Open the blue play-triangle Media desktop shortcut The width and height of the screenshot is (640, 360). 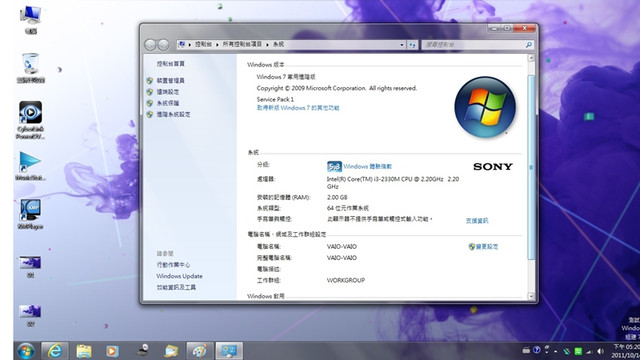coord(31,165)
